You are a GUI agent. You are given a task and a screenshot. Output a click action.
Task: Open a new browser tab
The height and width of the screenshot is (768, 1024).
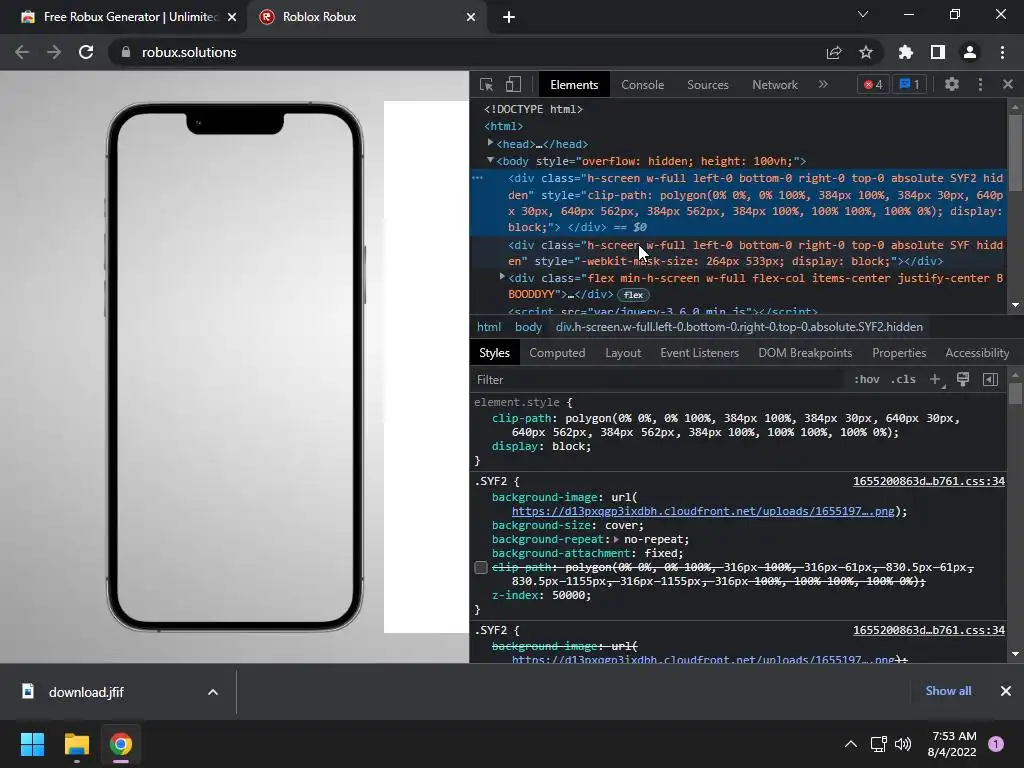[x=509, y=17]
